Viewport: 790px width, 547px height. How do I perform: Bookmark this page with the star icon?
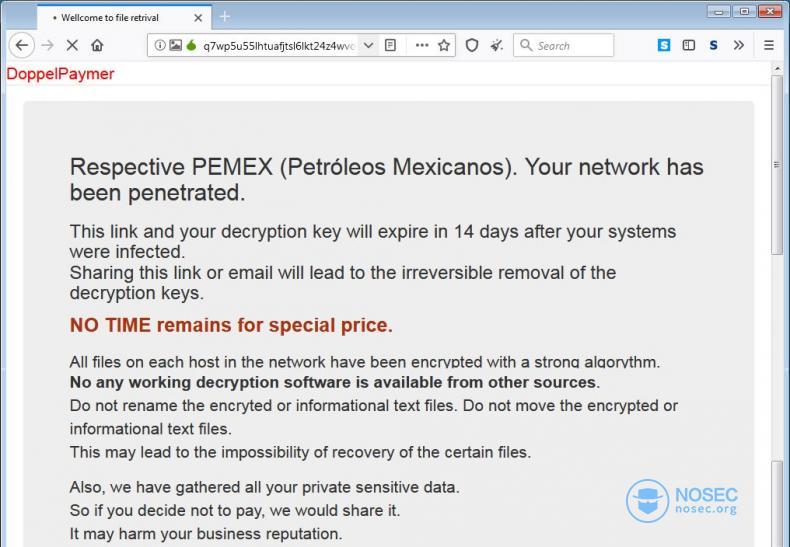click(x=444, y=45)
